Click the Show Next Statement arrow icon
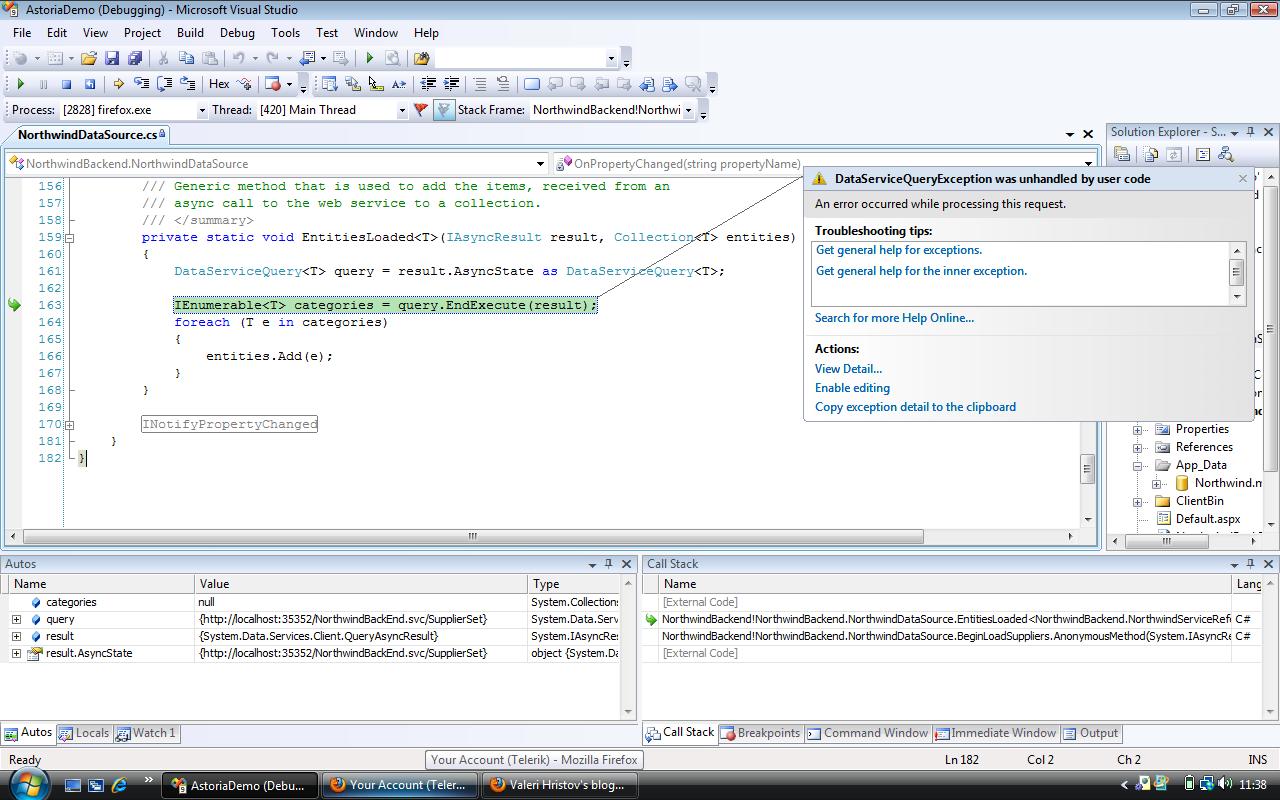 point(118,84)
